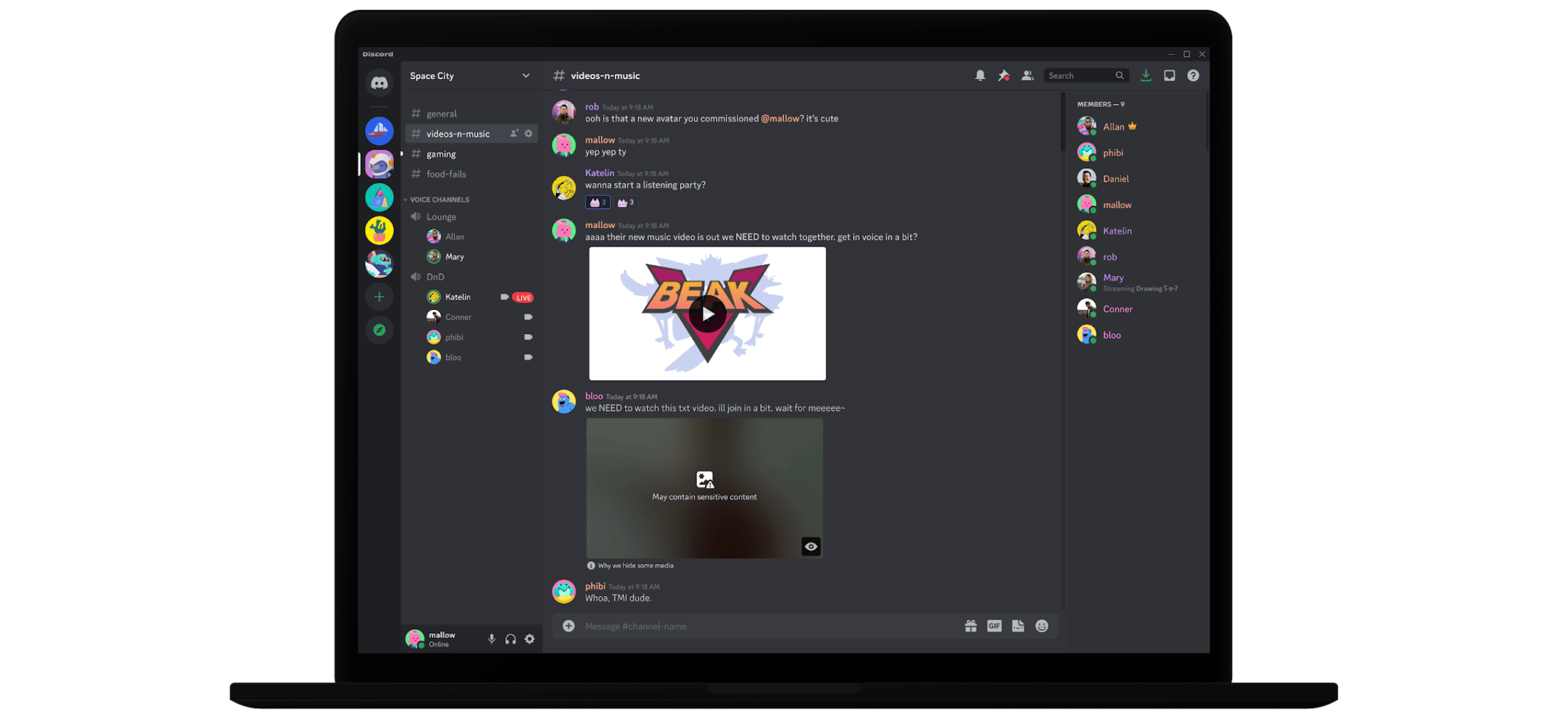The height and width of the screenshot is (719, 1568).
Task: Click the invite people icon on videos-n-music
Action: pos(514,133)
